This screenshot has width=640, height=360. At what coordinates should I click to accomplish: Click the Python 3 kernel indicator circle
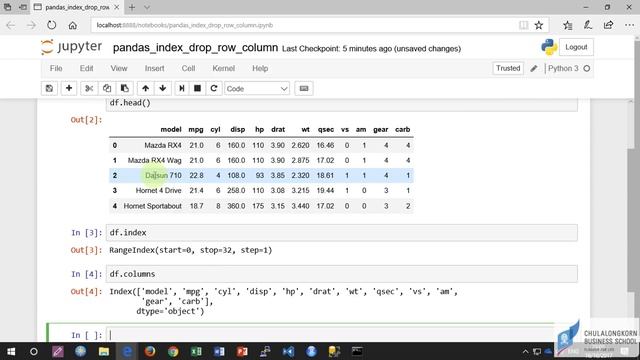pos(587,69)
